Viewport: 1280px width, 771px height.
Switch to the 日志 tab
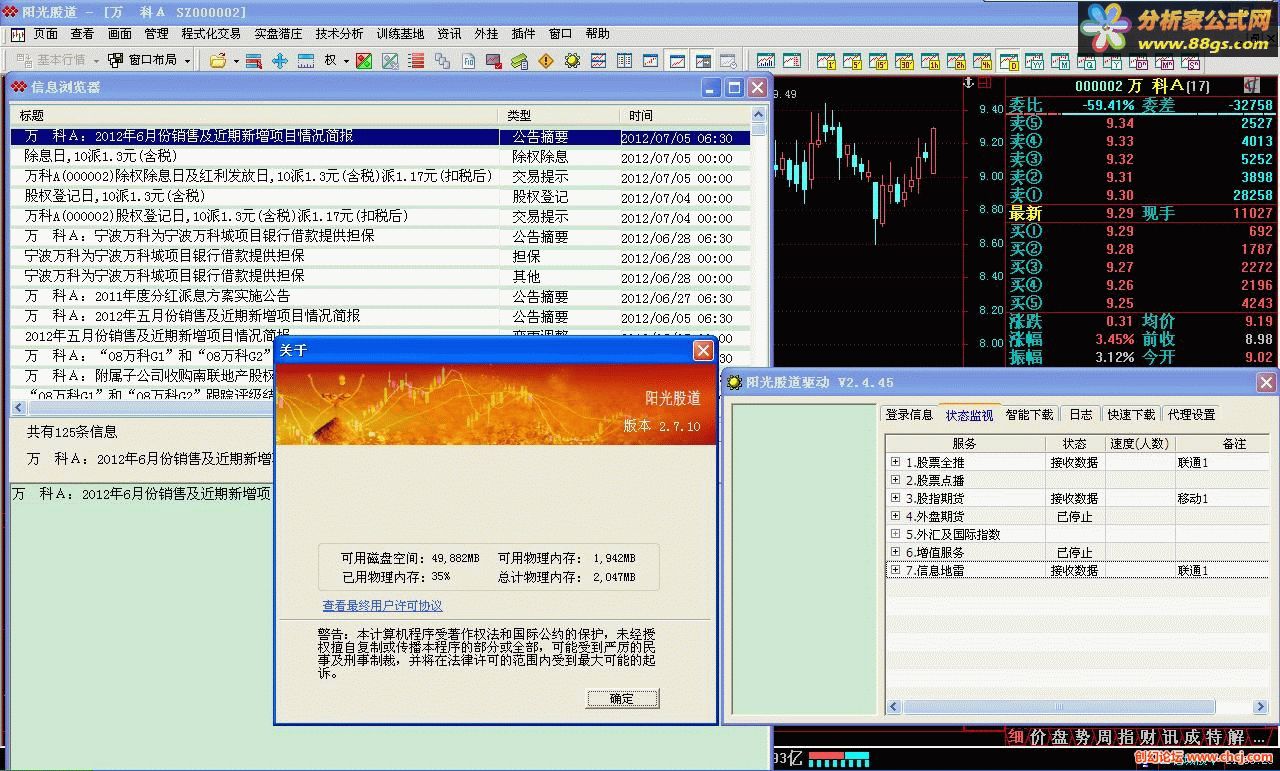tap(1080, 415)
